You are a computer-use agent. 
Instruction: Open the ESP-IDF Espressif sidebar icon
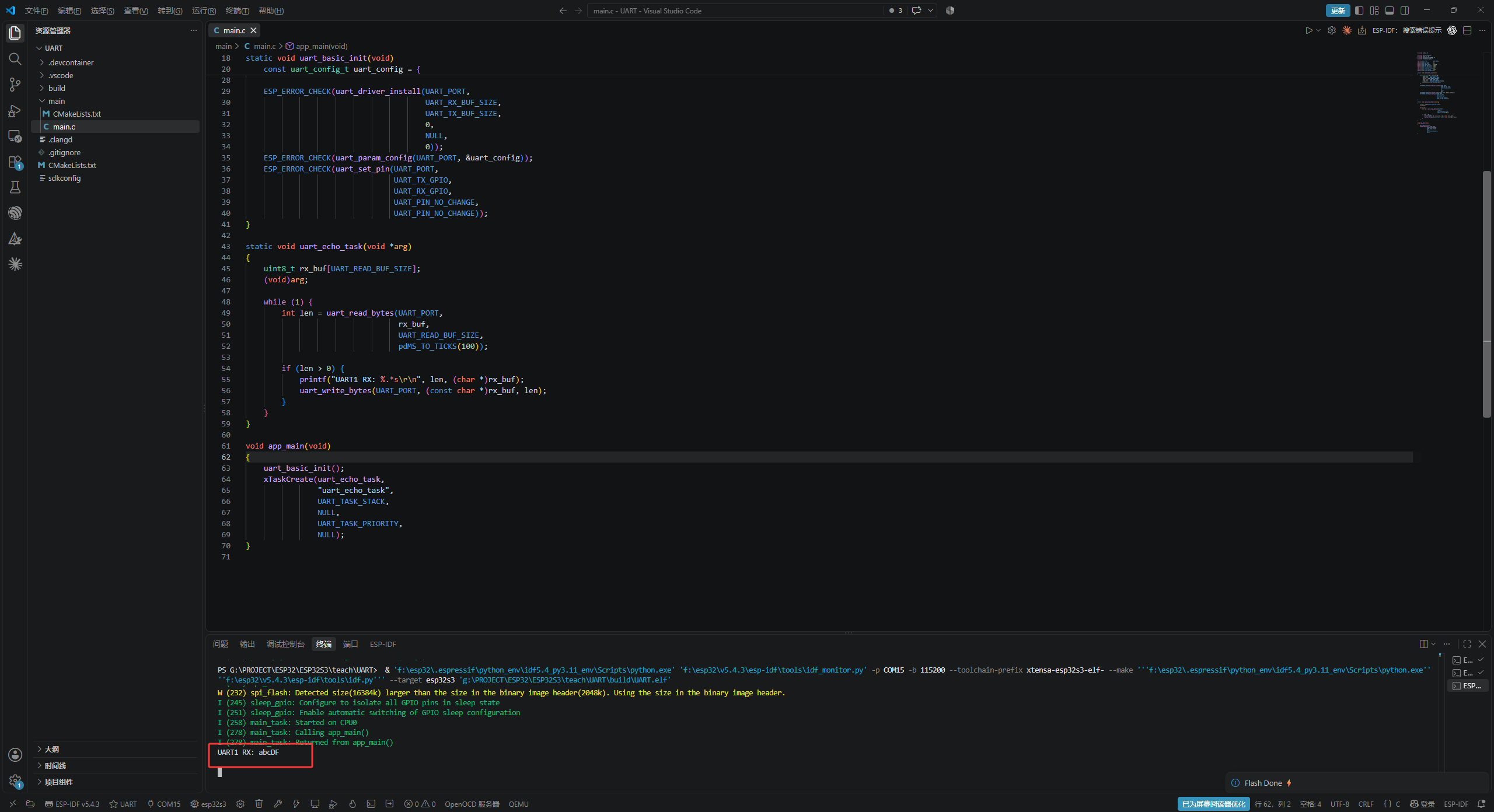pos(15,213)
